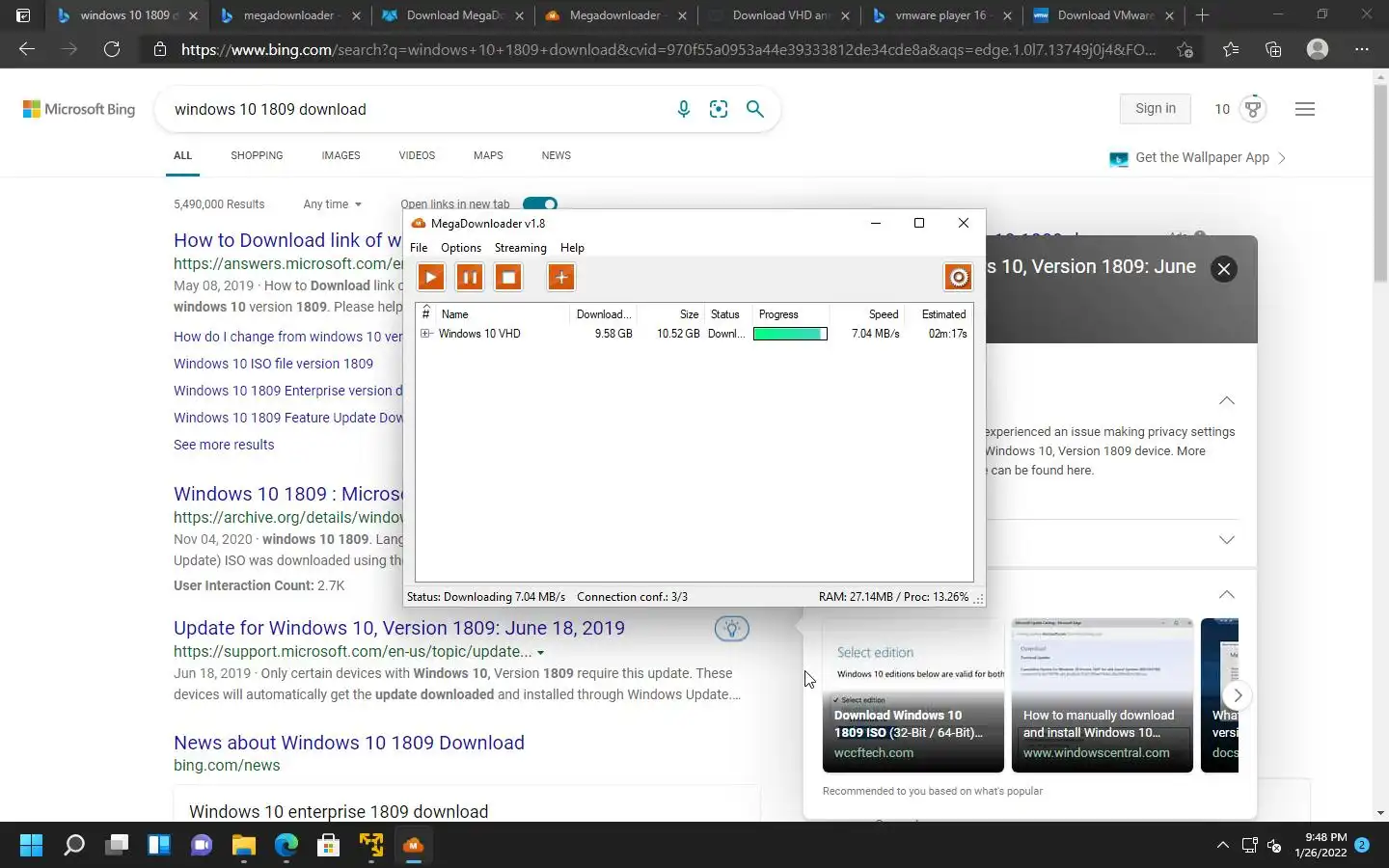Show next recommended cards arrow
1389x868 pixels.
click(1238, 695)
